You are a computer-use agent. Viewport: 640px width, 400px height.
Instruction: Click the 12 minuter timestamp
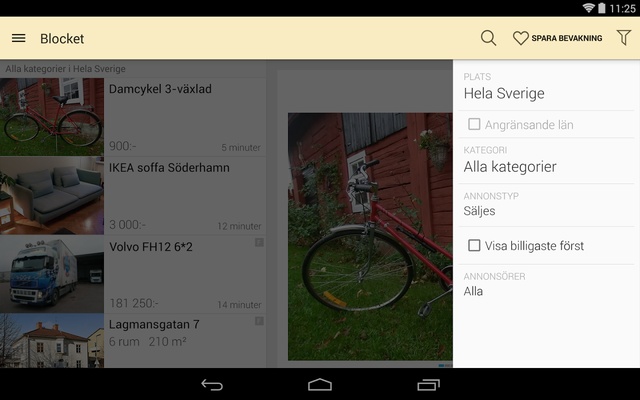pyautogui.click(x=239, y=226)
